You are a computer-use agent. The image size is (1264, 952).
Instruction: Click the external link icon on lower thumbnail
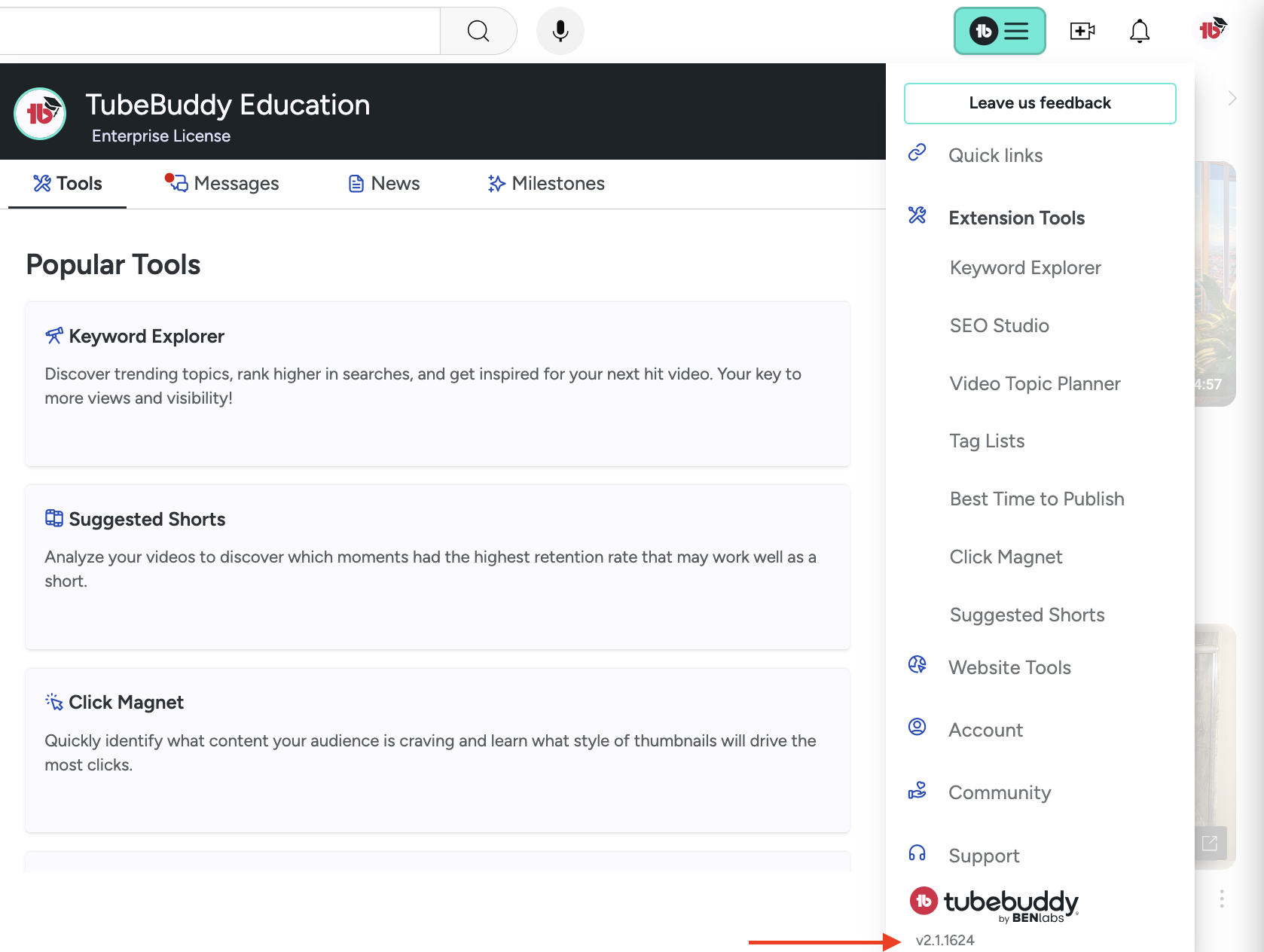pos(1210,844)
